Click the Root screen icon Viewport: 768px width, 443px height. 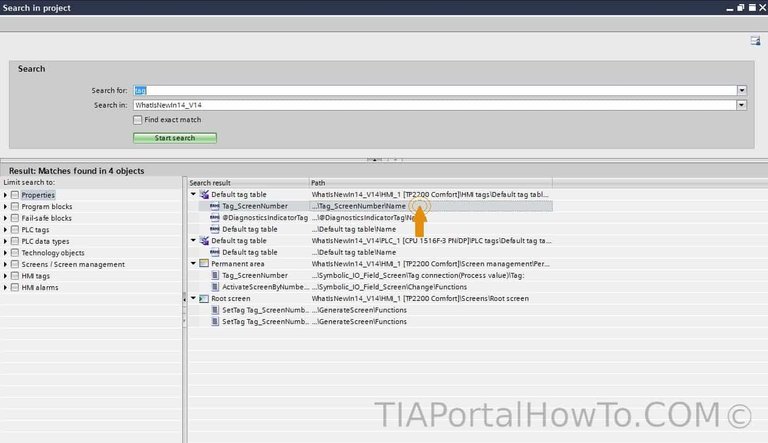(204, 298)
